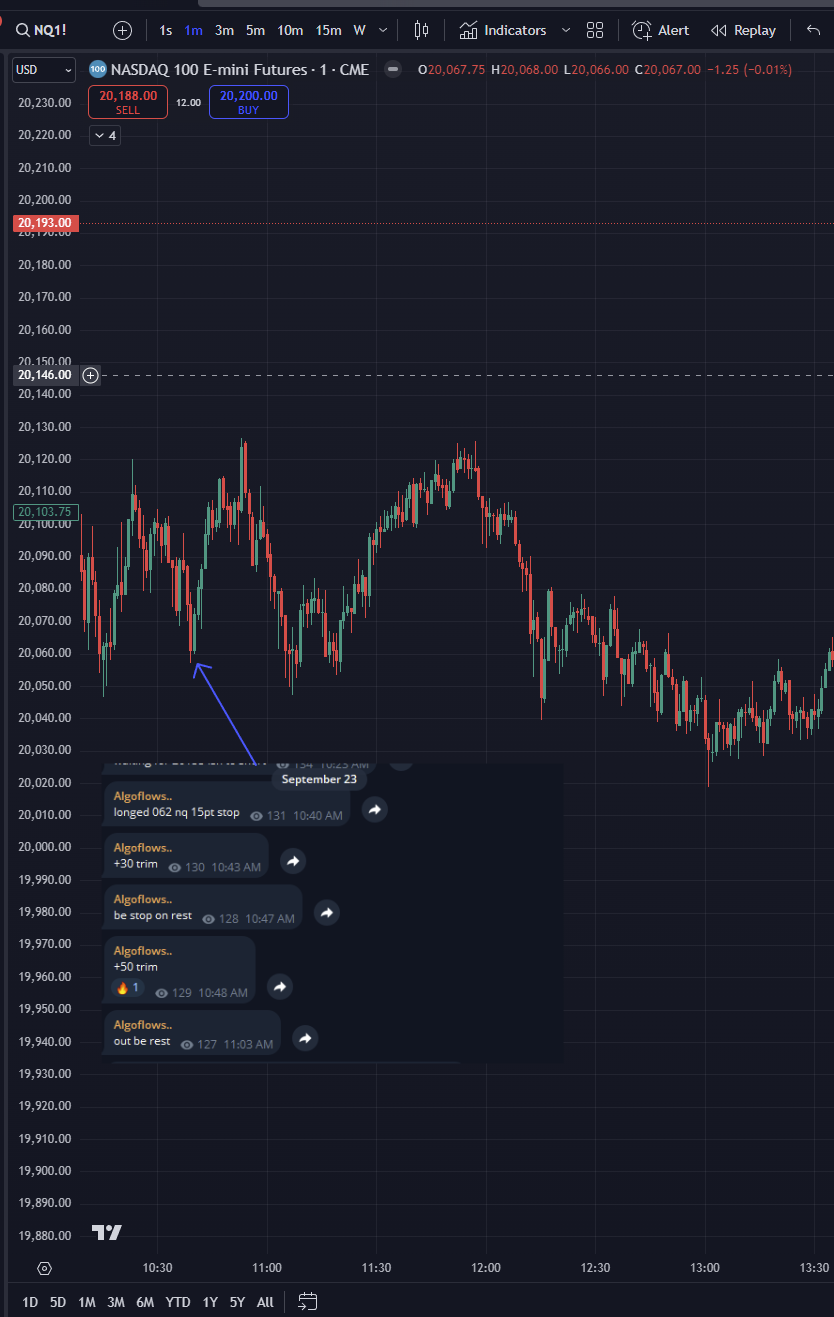
Task: Create a price Alert
Action: [660, 30]
